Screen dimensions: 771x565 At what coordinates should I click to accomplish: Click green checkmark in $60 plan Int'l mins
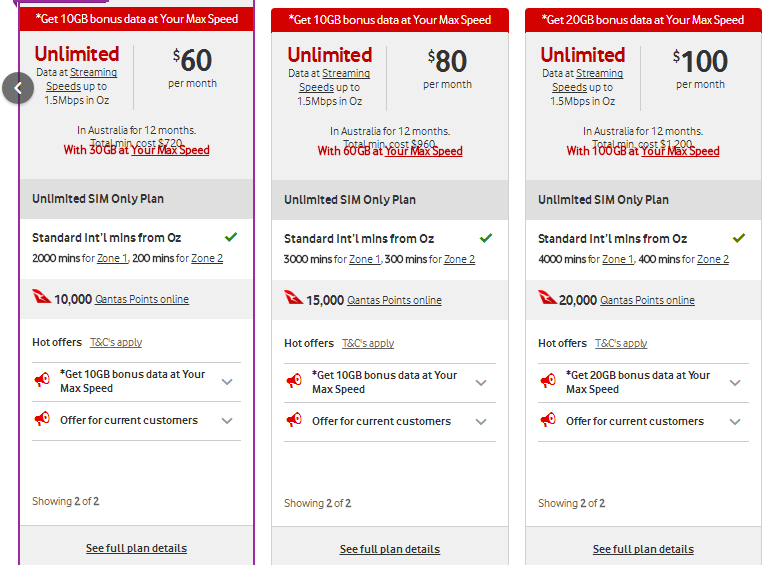click(x=231, y=237)
